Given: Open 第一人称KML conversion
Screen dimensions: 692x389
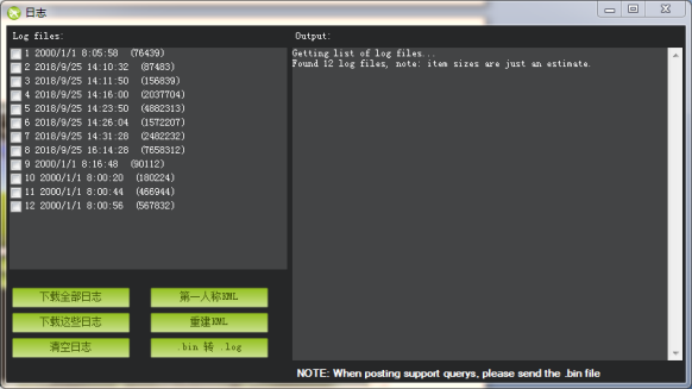Looking at the screenshot, I should (x=209, y=297).
